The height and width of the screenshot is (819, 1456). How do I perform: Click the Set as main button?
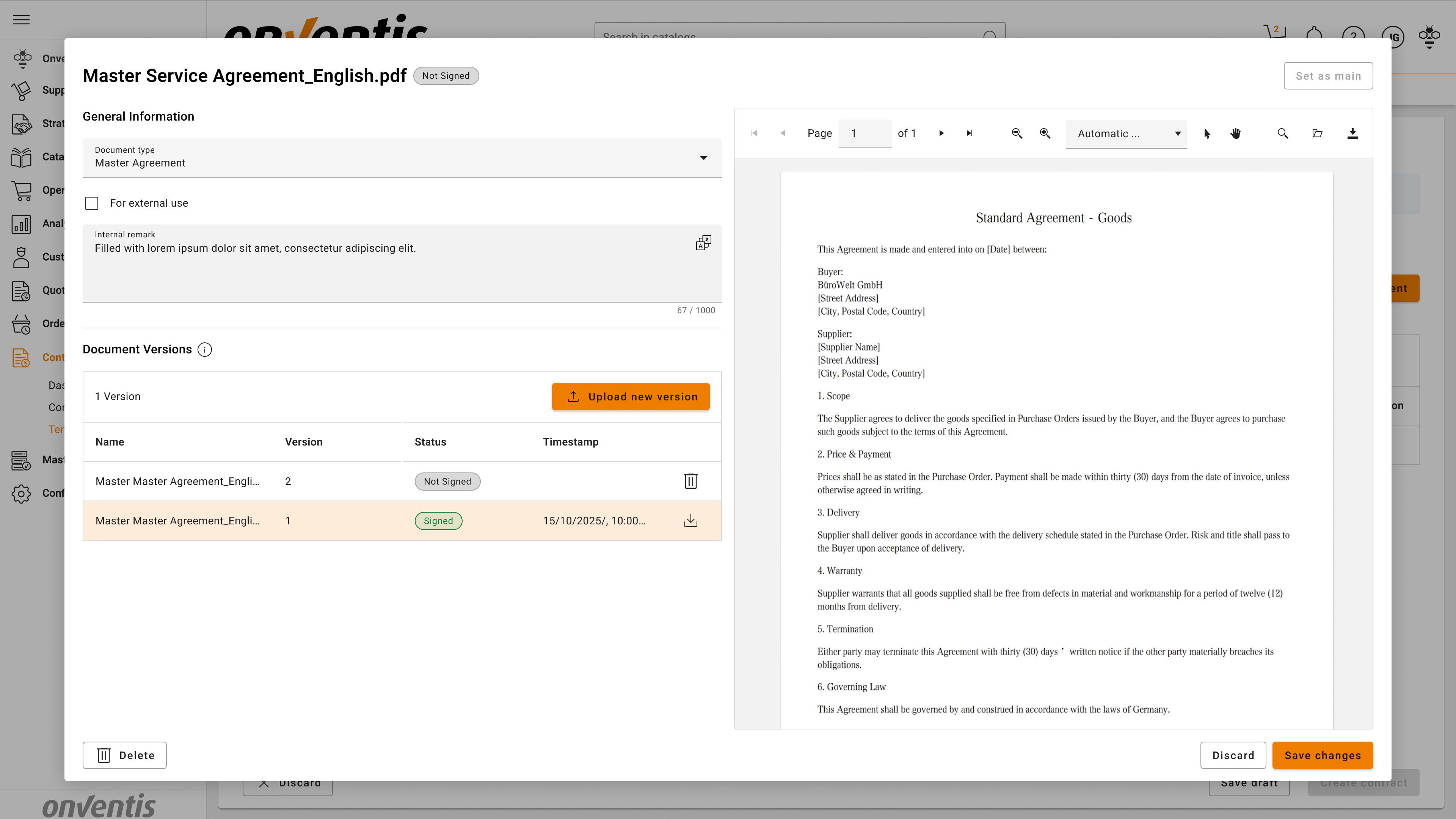1328,76
